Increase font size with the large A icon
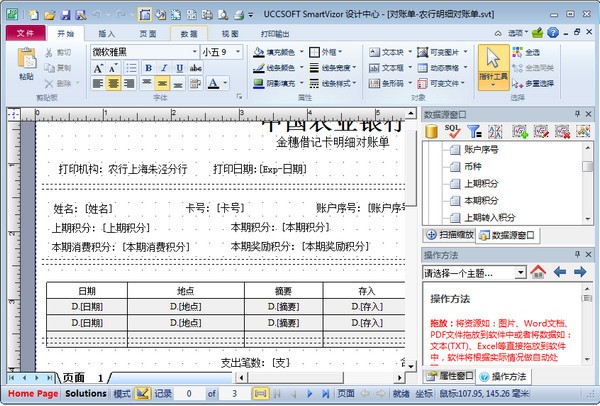This screenshot has width=600, height=406. [x=98, y=68]
